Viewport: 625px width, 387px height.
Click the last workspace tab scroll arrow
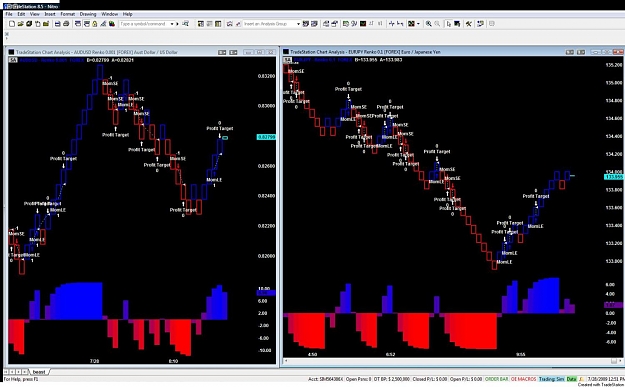point(24,372)
